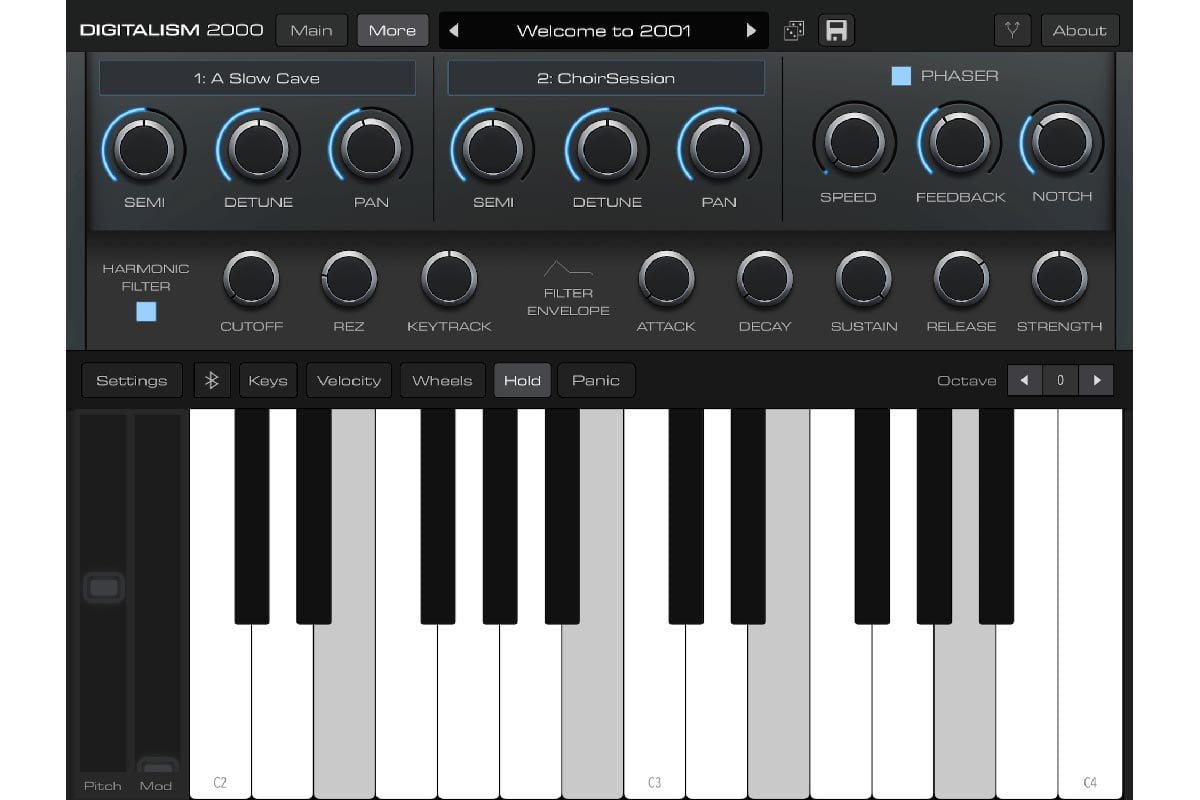Toggle the Keys option

pos(268,380)
